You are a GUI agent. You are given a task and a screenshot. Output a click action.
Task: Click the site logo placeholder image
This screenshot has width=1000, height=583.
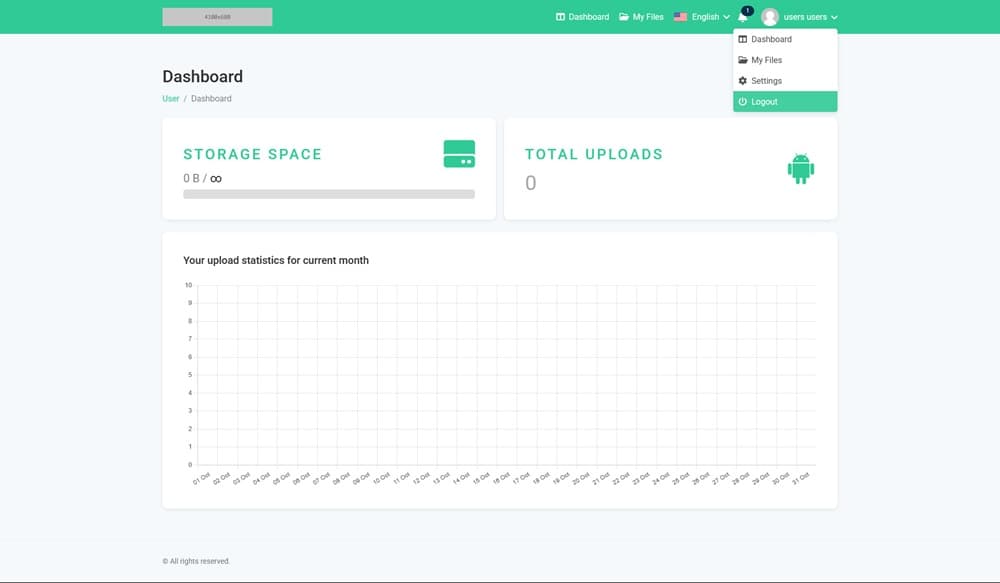click(217, 17)
